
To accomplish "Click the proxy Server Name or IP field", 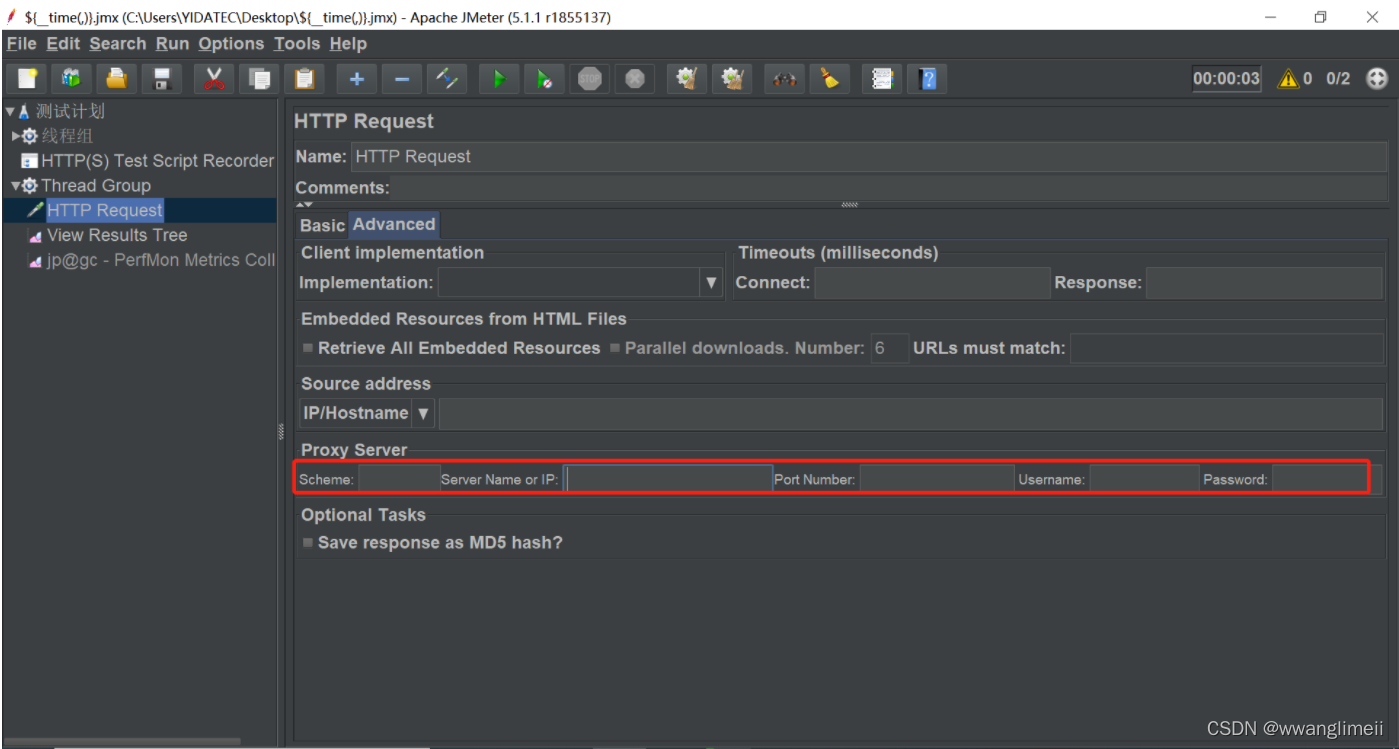I will point(669,479).
